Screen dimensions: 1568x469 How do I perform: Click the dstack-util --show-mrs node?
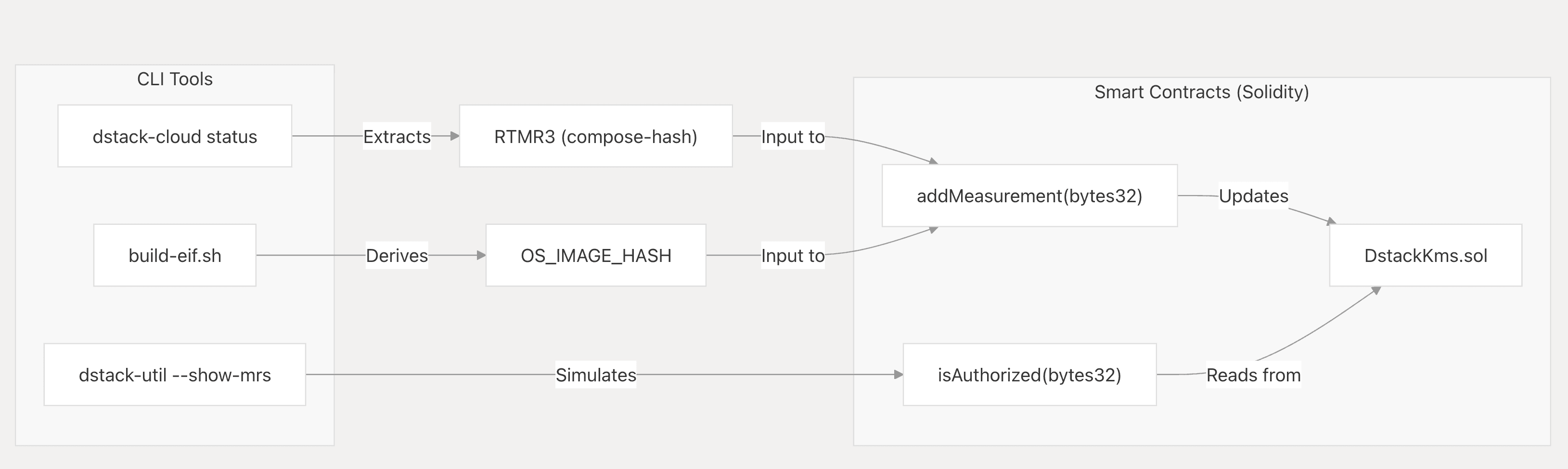click(175, 375)
